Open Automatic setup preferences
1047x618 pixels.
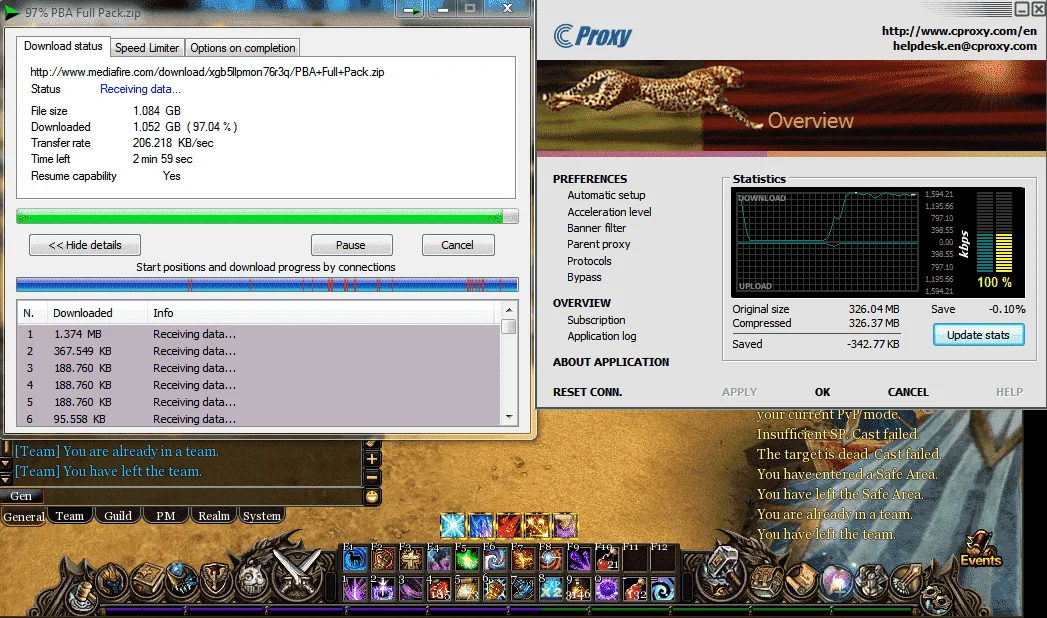[x=606, y=196]
